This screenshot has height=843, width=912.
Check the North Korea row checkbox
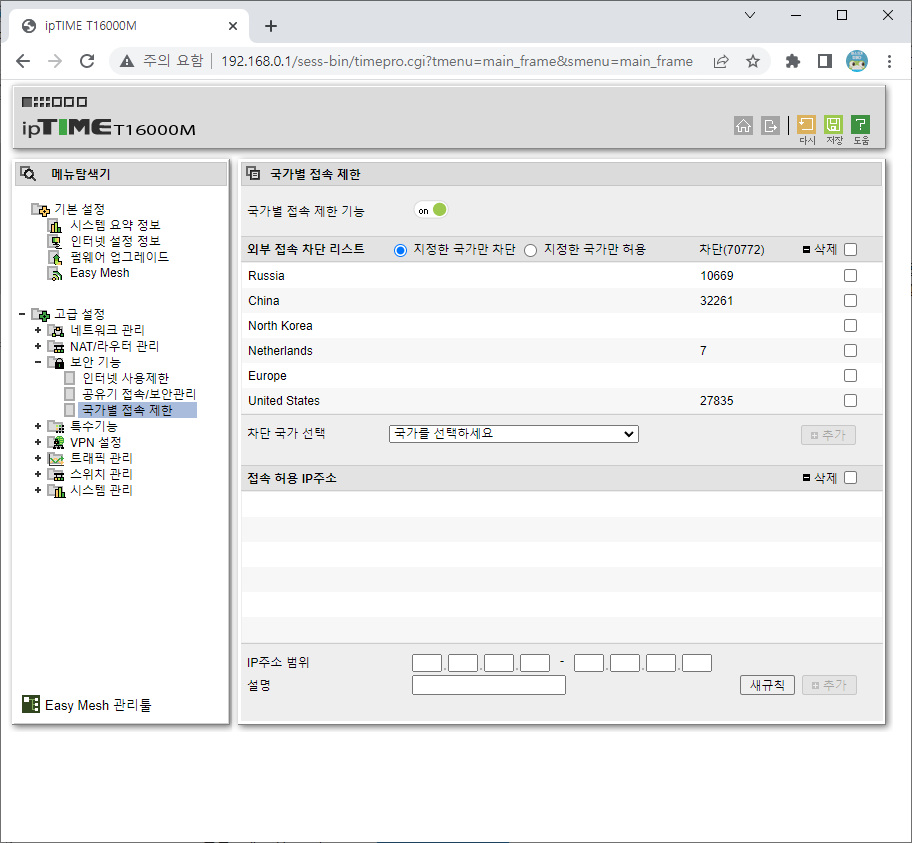tap(850, 325)
